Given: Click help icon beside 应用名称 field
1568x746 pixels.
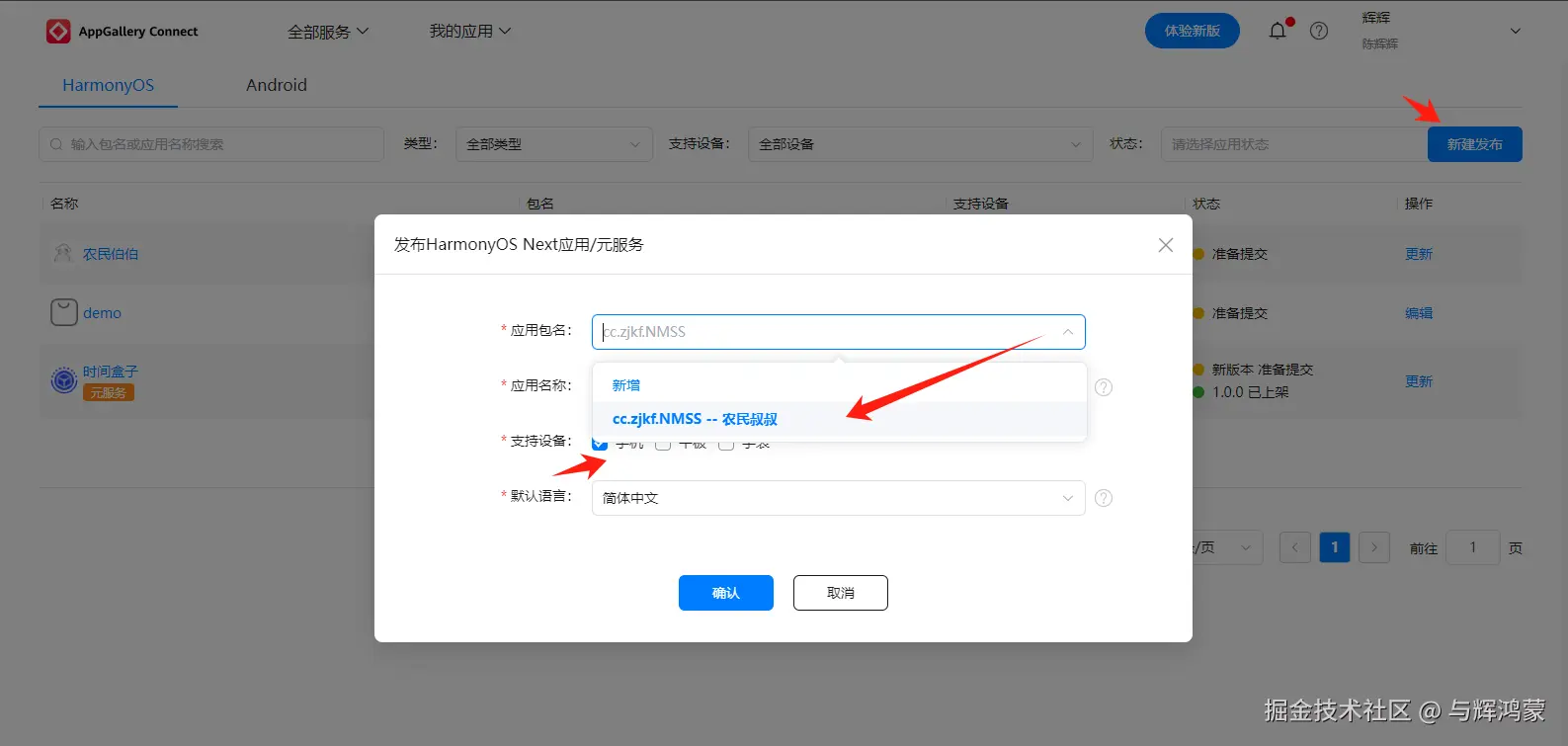Looking at the screenshot, I should point(1104,387).
